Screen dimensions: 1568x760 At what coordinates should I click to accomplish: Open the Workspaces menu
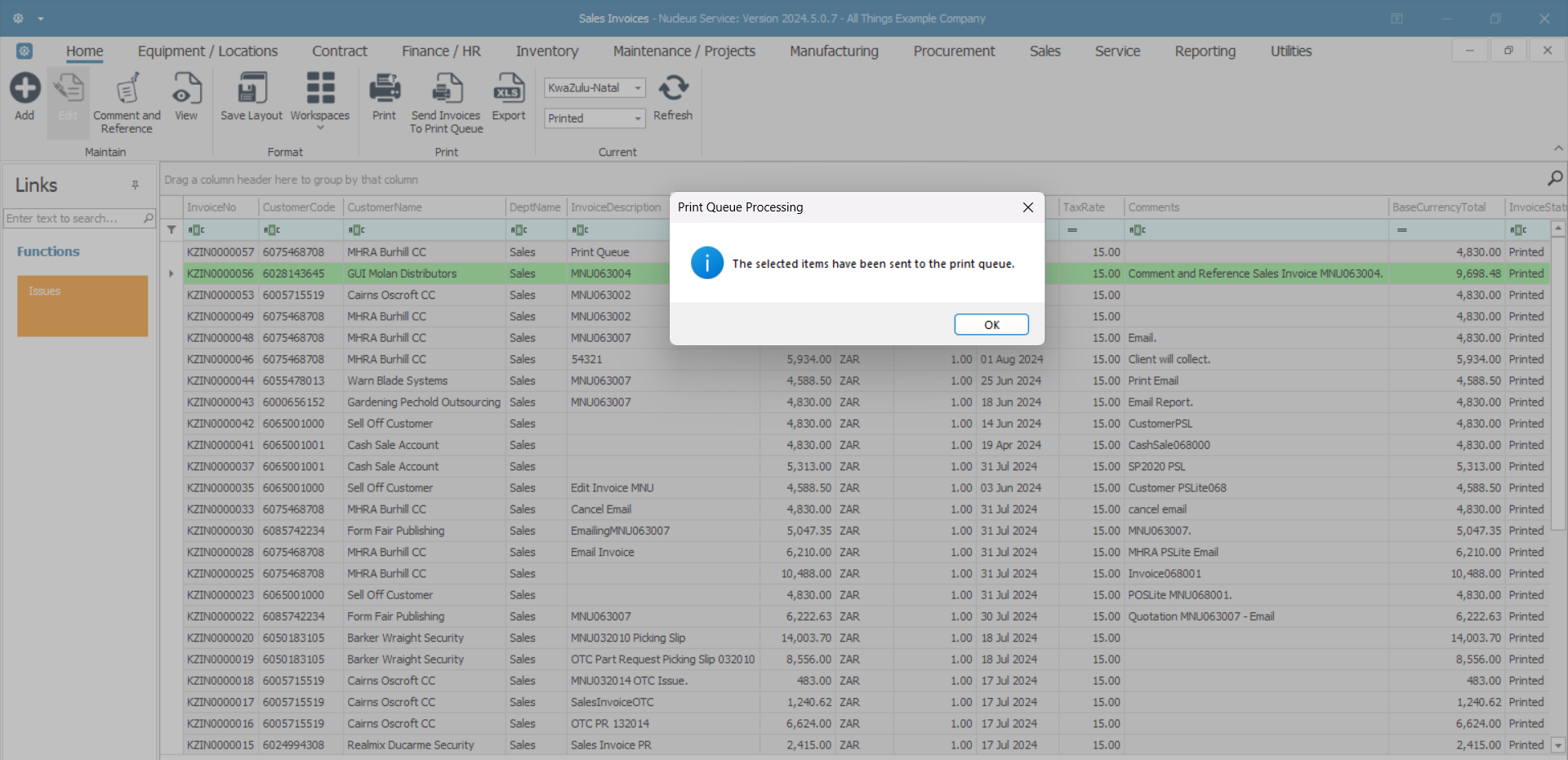[320, 101]
